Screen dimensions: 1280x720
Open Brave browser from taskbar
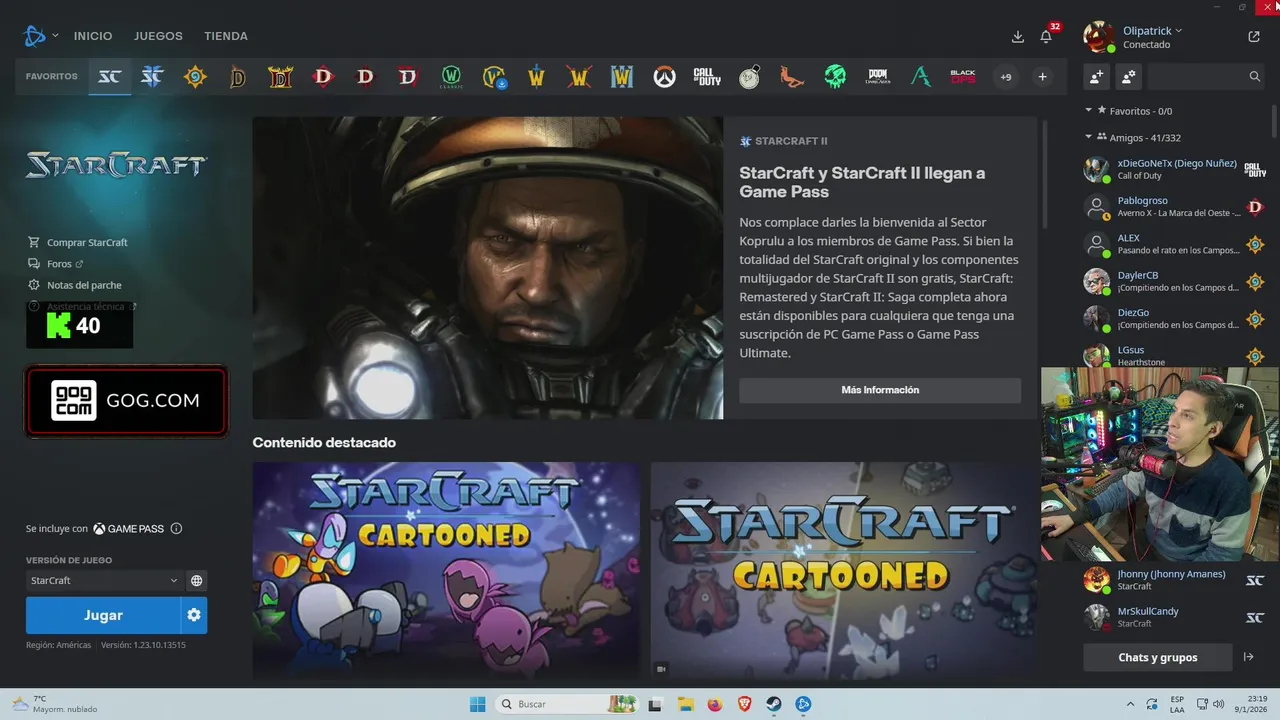(744, 704)
